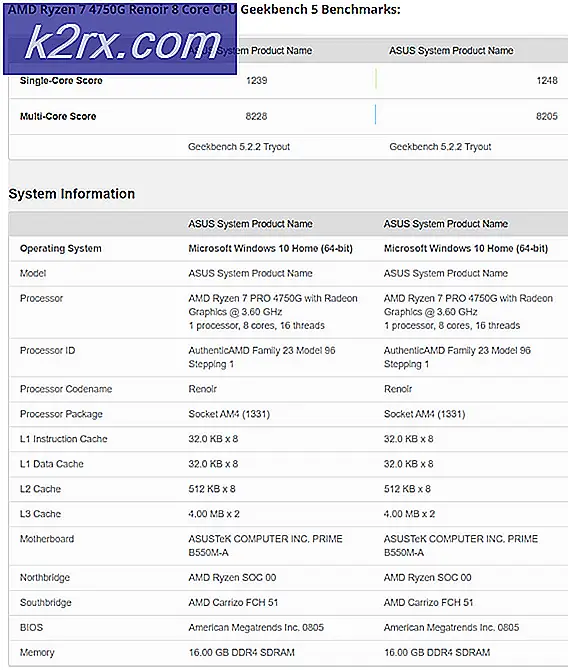Click the 8228 multi-core score value
Screen dimensions: 568x670
click(256, 116)
